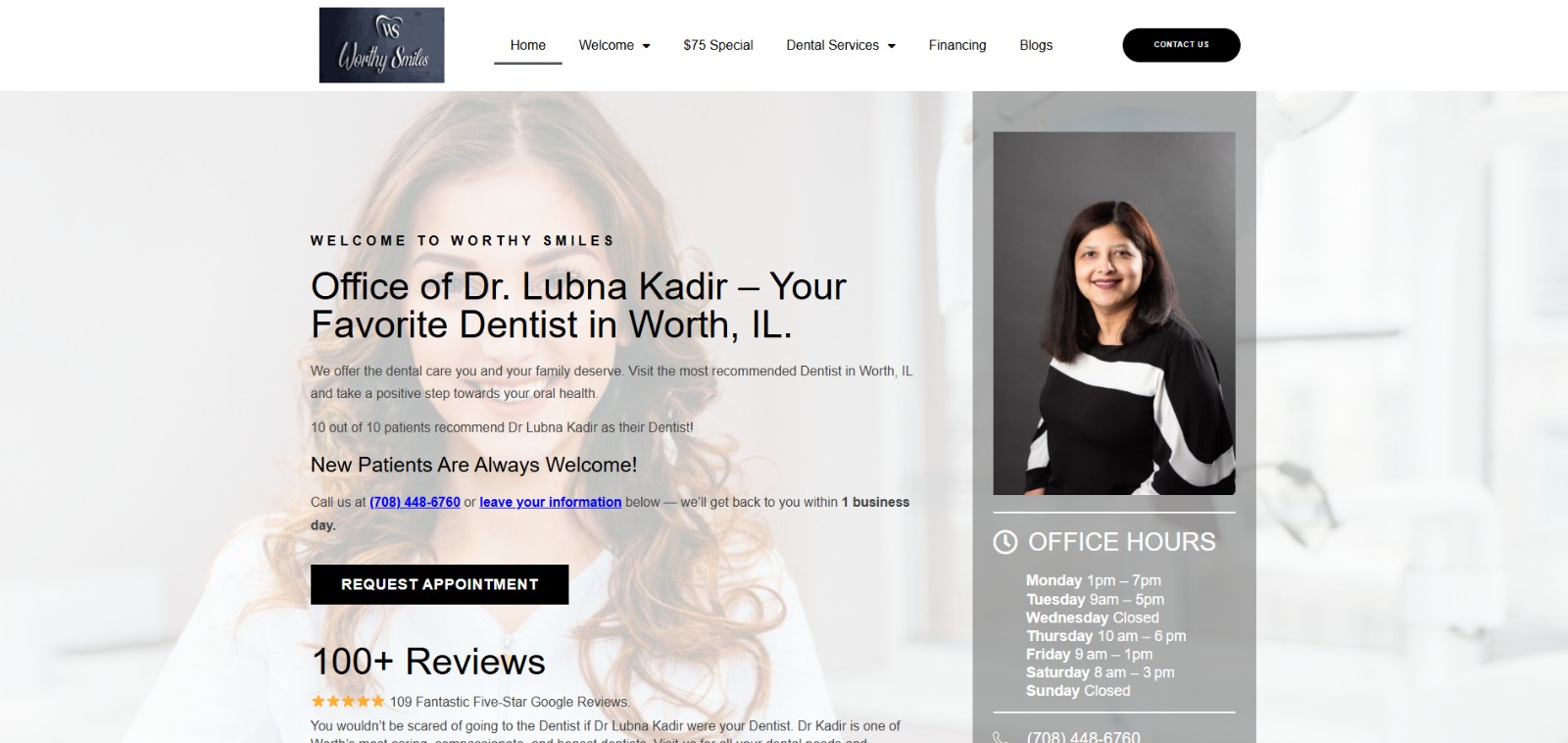Open the Welcome menu item
The width and height of the screenshot is (1568, 743).
point(607,45)
